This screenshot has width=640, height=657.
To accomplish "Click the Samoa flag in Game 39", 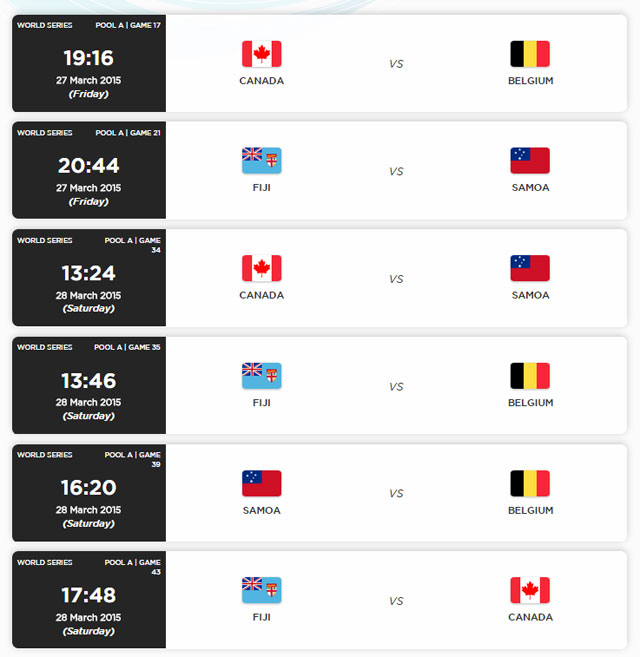I will tap(262, 483).
